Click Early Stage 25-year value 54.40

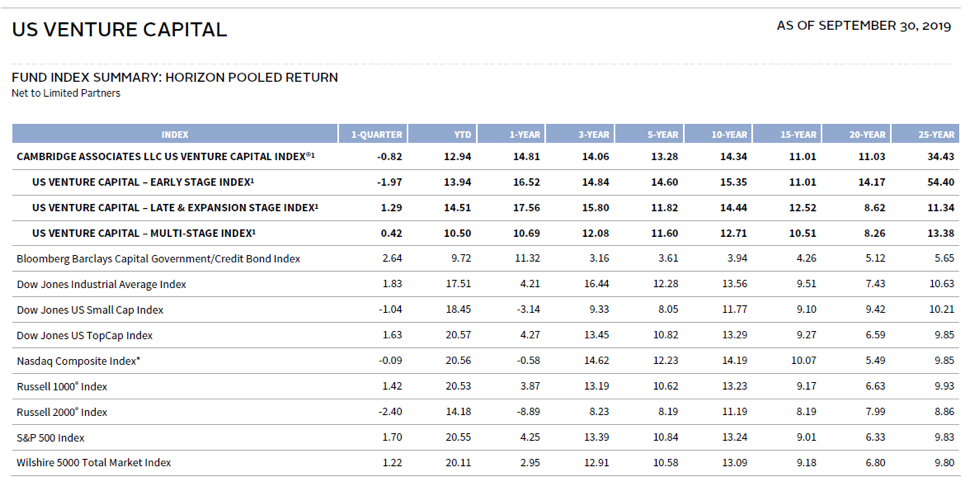coord(940,182)
